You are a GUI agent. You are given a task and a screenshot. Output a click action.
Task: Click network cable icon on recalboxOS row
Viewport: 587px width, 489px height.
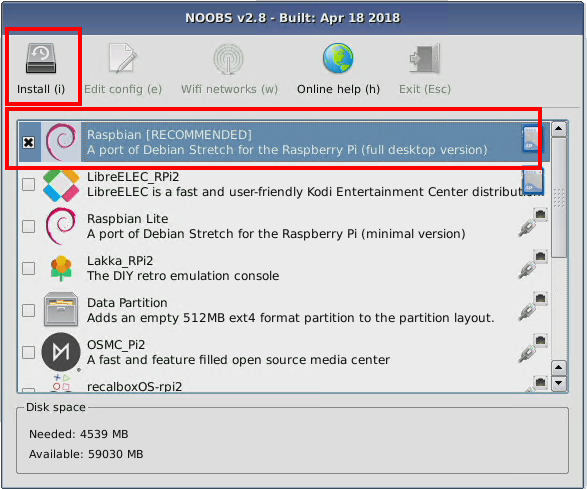click(x=535, y=384)
